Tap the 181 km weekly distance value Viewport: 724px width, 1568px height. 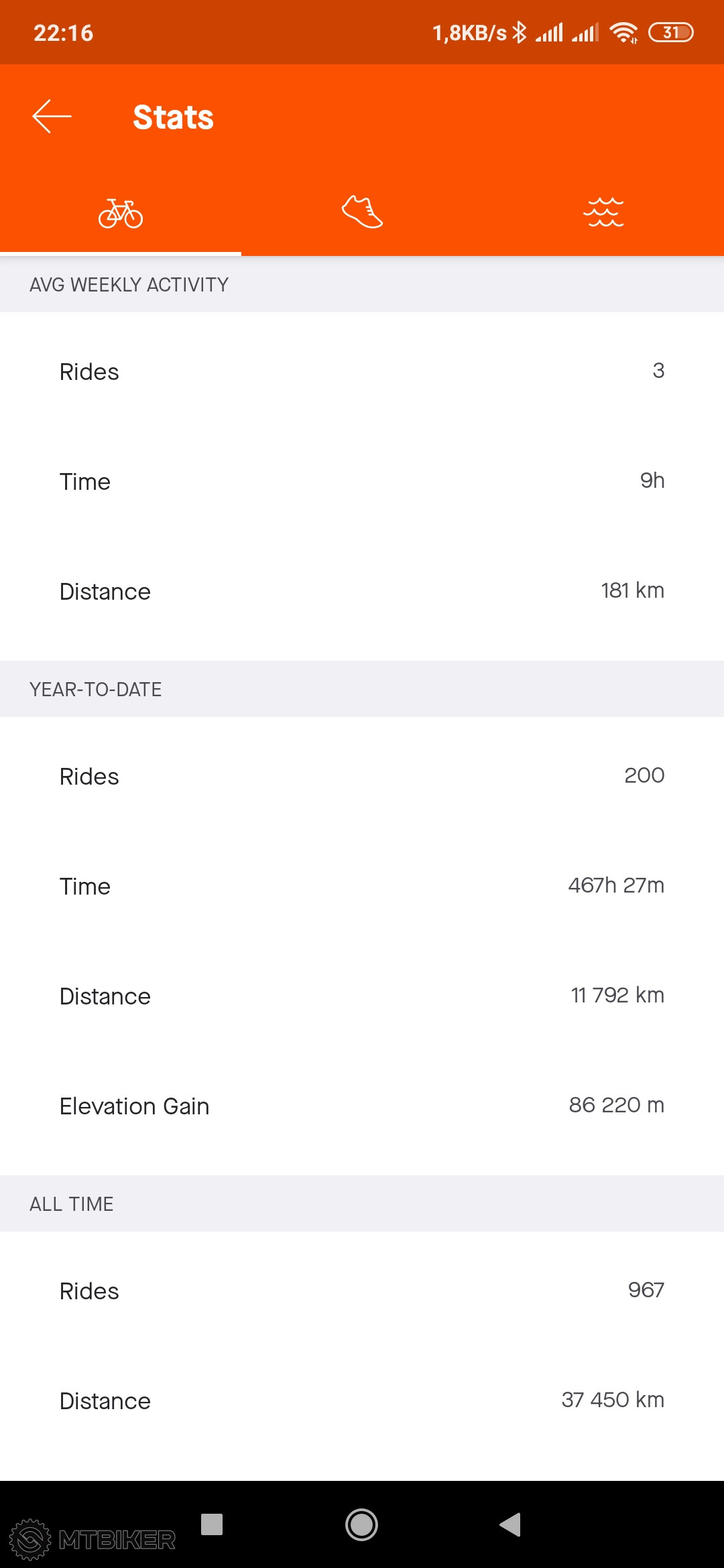[x=632, y=590]
